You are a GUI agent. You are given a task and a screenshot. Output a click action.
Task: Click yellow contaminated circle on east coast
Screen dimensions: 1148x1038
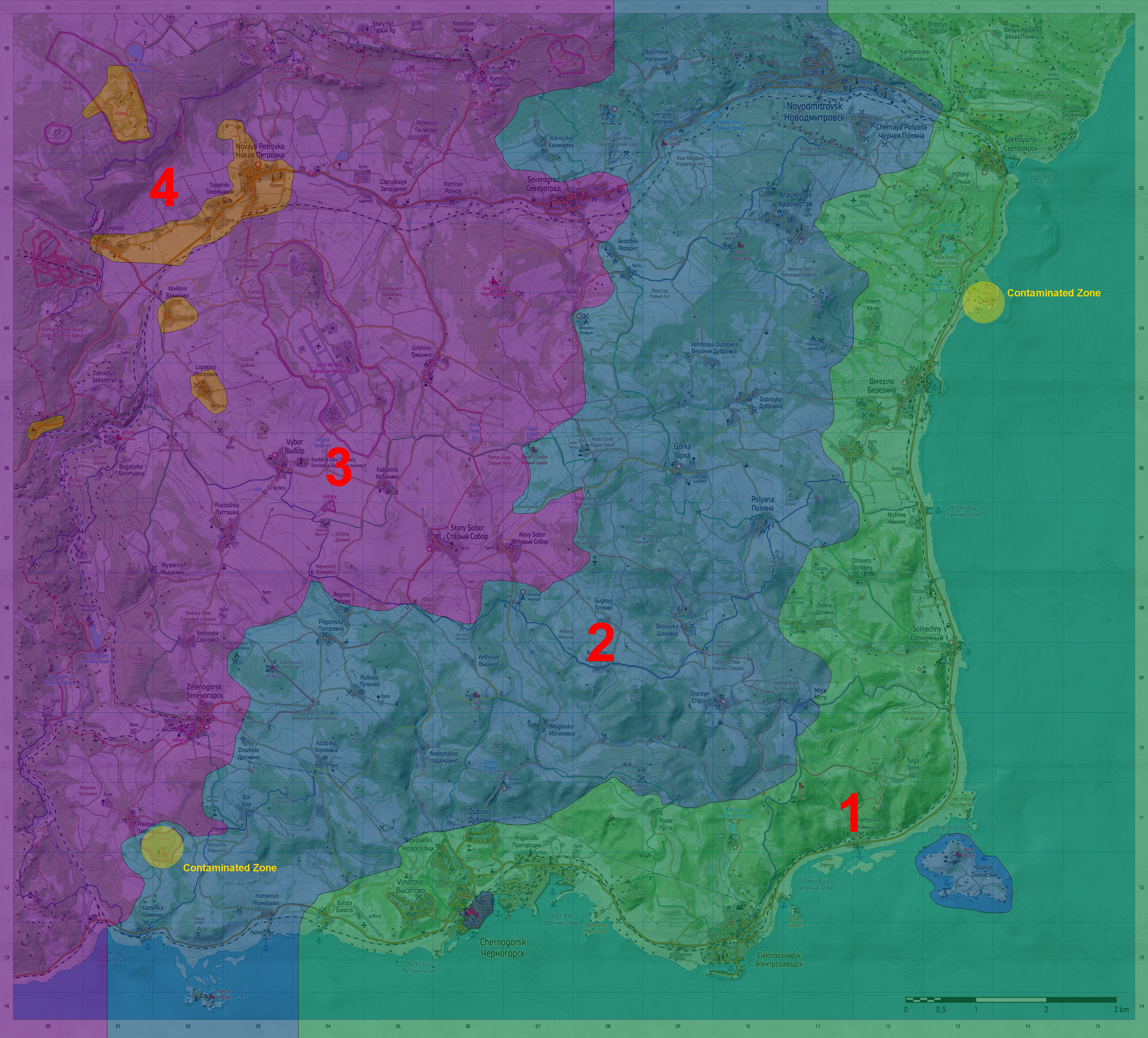point(983,302)
